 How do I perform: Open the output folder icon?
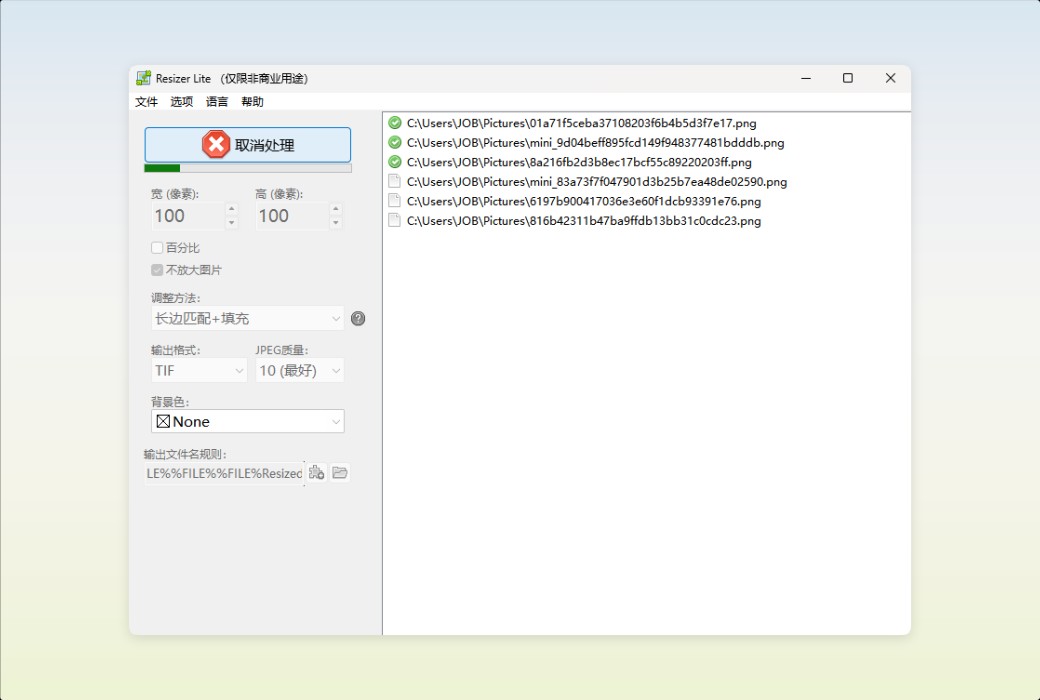coord(339,472)
